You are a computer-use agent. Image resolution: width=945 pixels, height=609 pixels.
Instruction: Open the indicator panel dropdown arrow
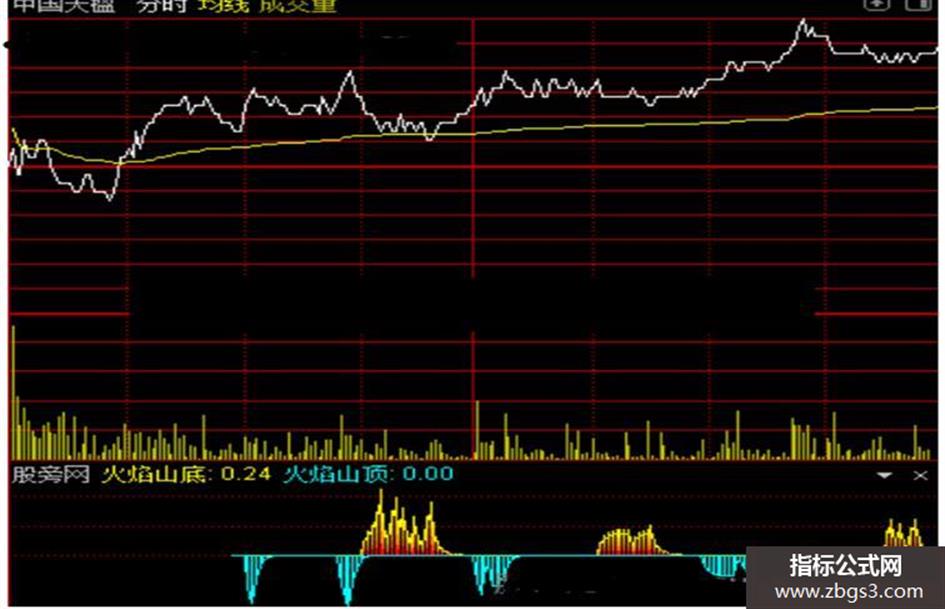884,475
